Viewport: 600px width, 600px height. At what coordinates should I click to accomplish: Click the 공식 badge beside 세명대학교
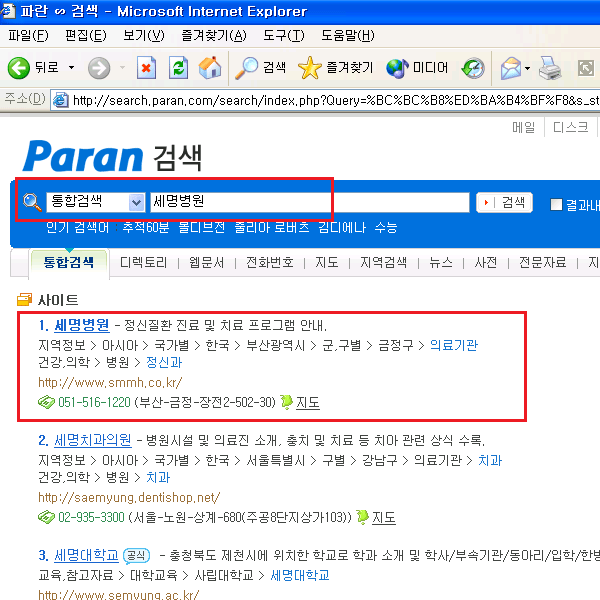tap(137, 556)
